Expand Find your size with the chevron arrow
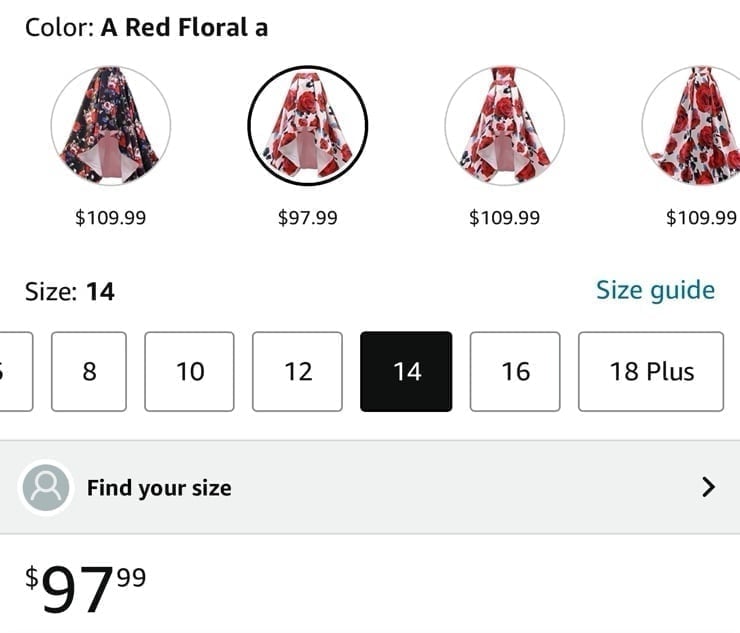Screen dimensions: 740x633 tap(708, 487)
